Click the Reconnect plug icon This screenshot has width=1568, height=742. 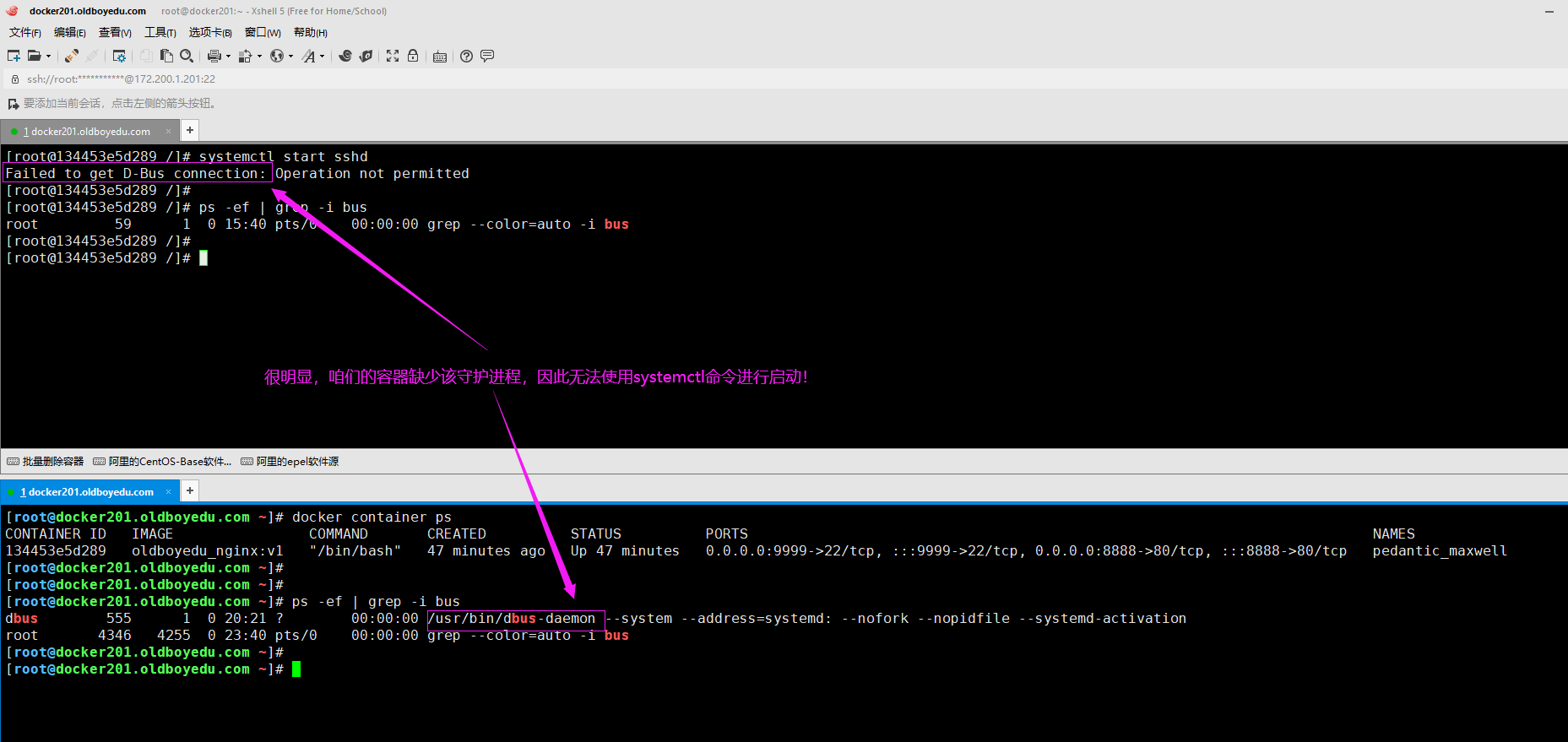click(x=72, y=56)
